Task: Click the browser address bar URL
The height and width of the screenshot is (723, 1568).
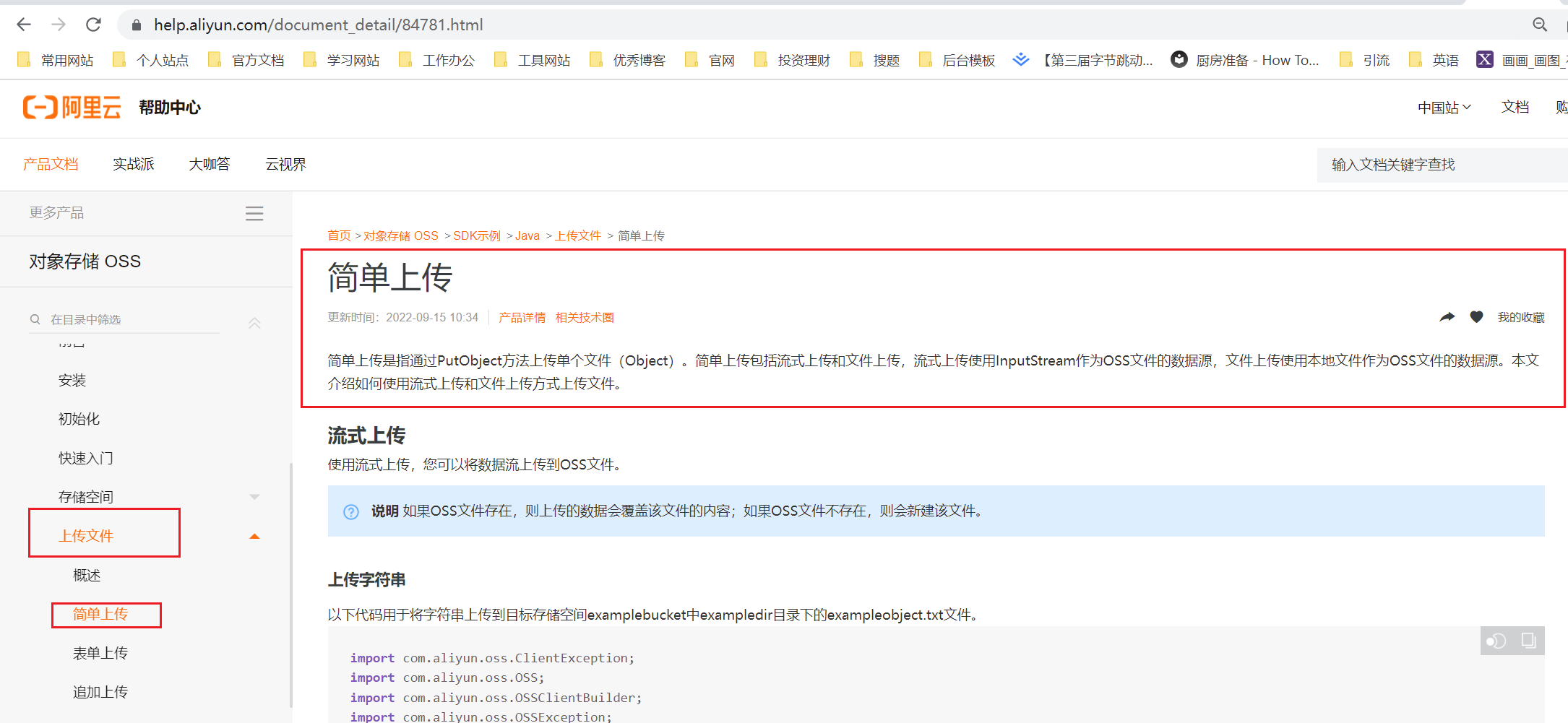Action: (319, 25)
